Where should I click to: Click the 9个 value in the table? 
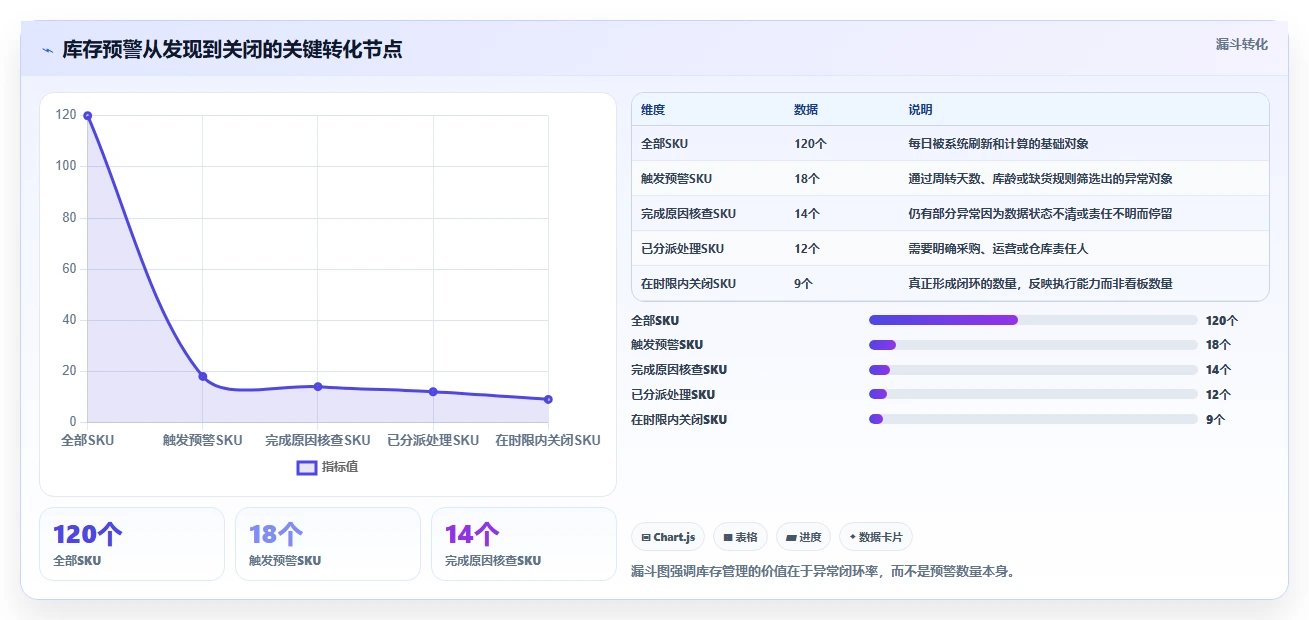pyautogui.click(x=803, y=284)
